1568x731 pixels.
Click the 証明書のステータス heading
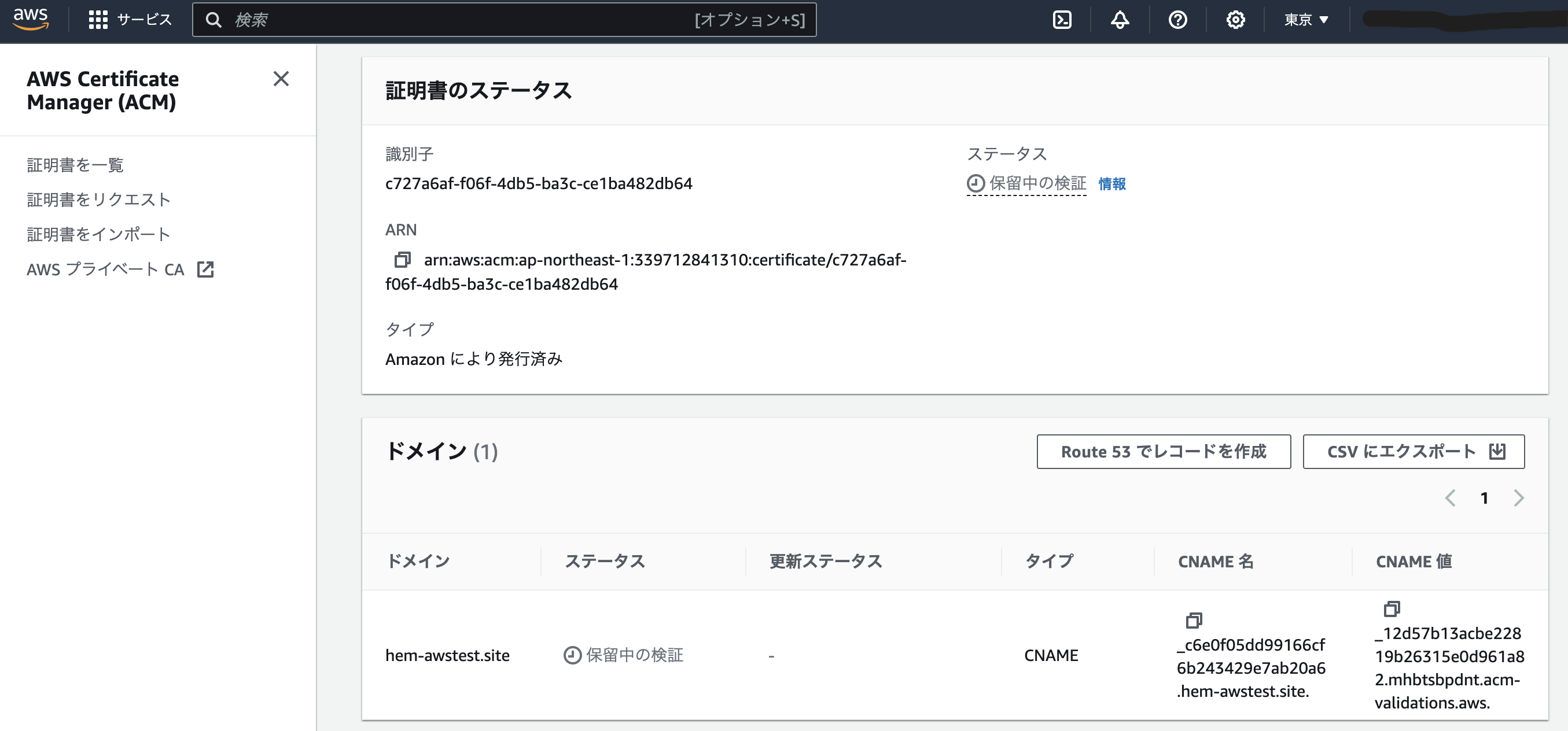479,90
